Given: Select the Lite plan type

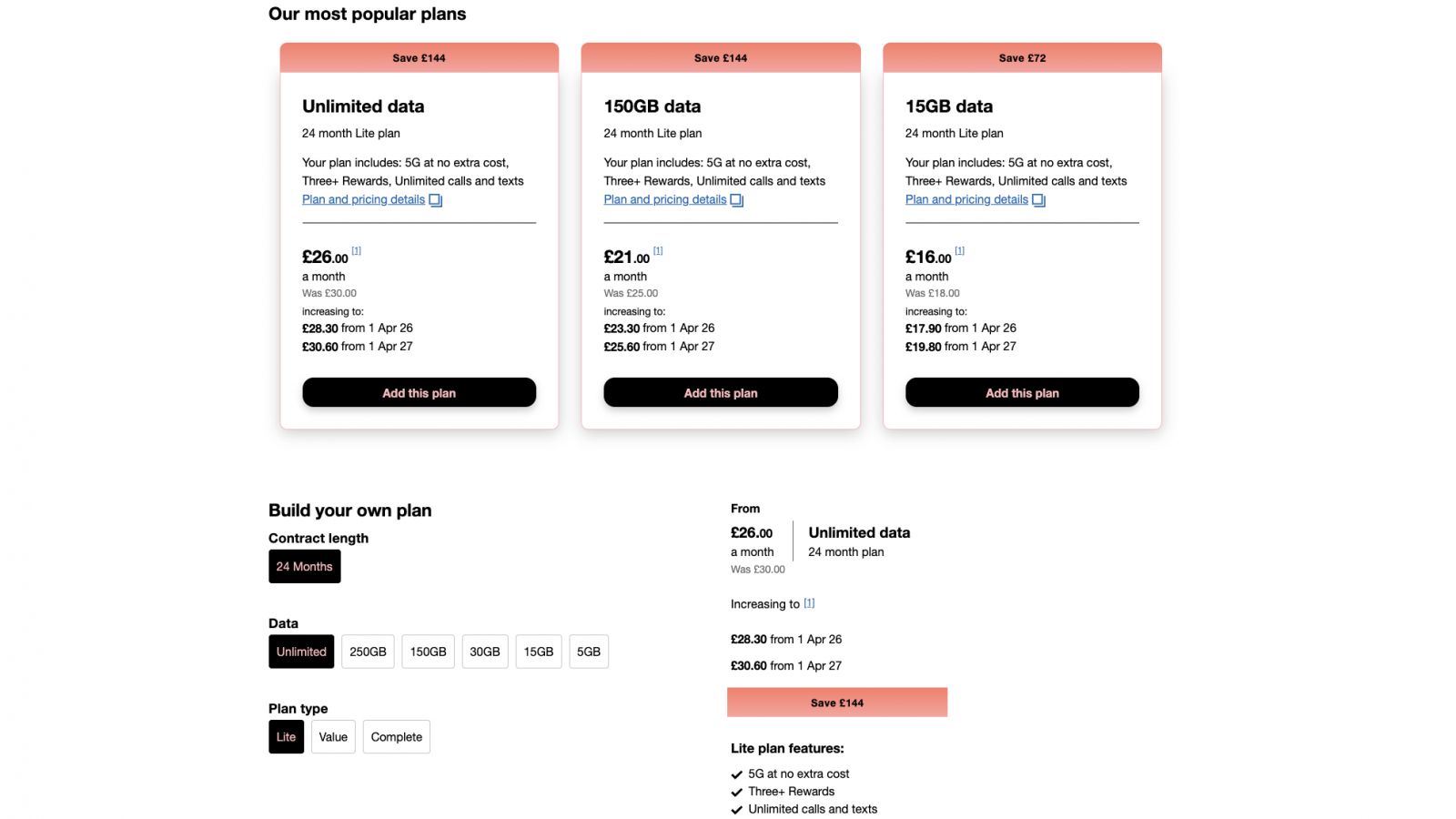Looking at the screenshot, I should click(286, 737).
